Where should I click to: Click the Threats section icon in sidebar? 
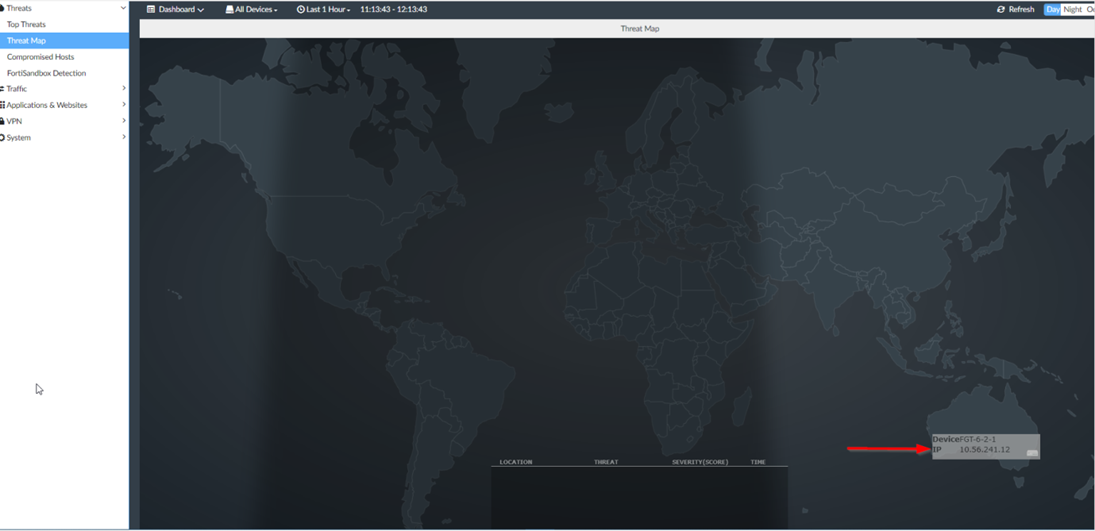tap(2, 8)
